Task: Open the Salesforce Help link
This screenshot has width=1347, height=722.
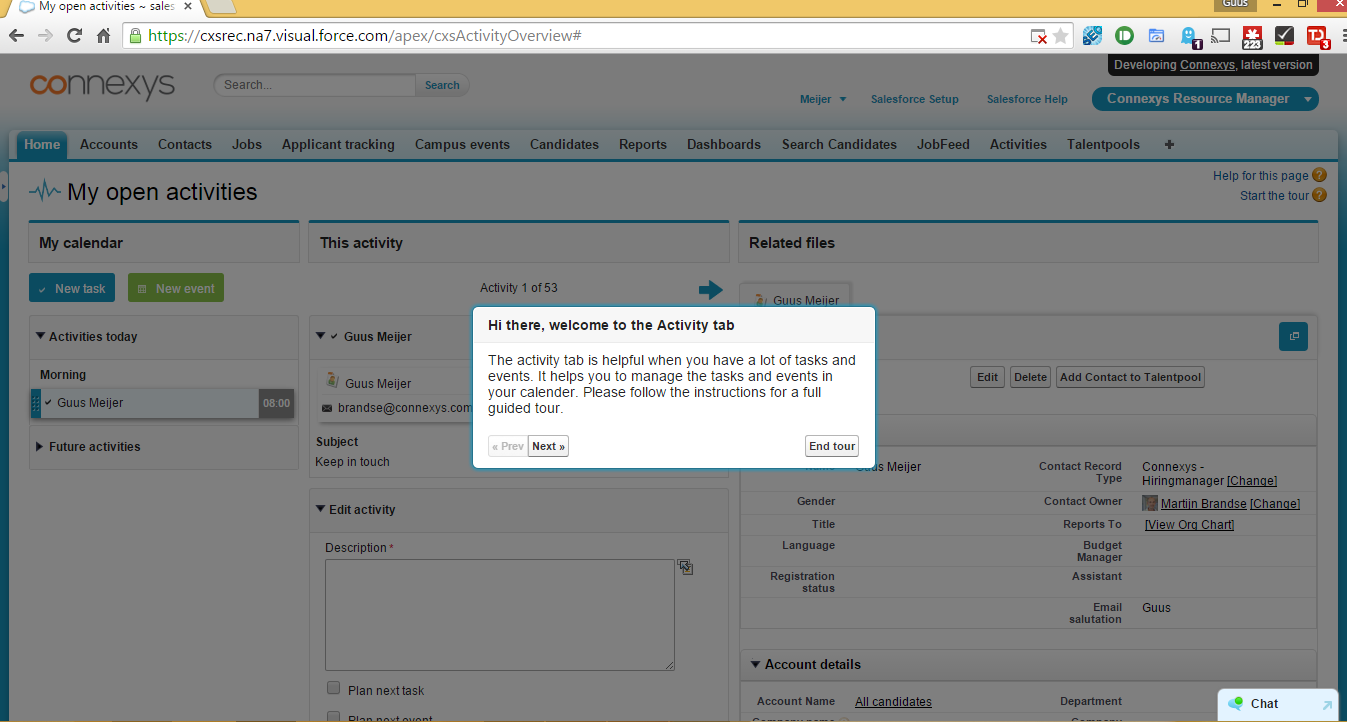Action: (1027, 99)
